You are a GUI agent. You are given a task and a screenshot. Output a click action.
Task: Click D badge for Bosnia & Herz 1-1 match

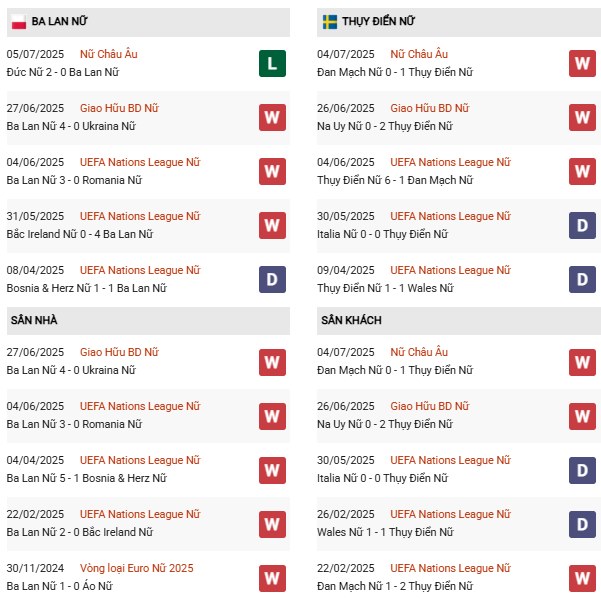(x=272, y=279)
